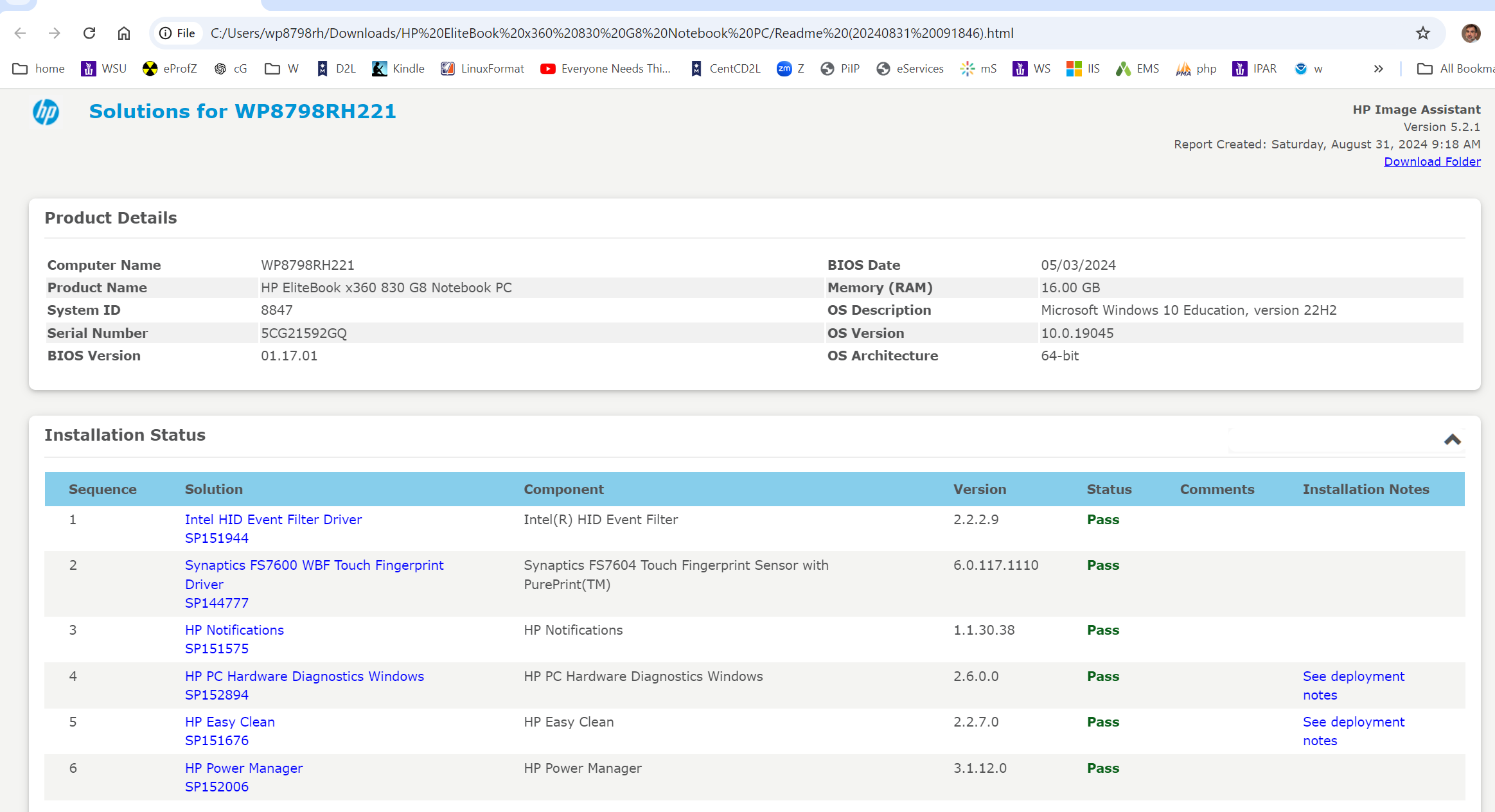Open Intel HID Event Filter Driver link

273,520
